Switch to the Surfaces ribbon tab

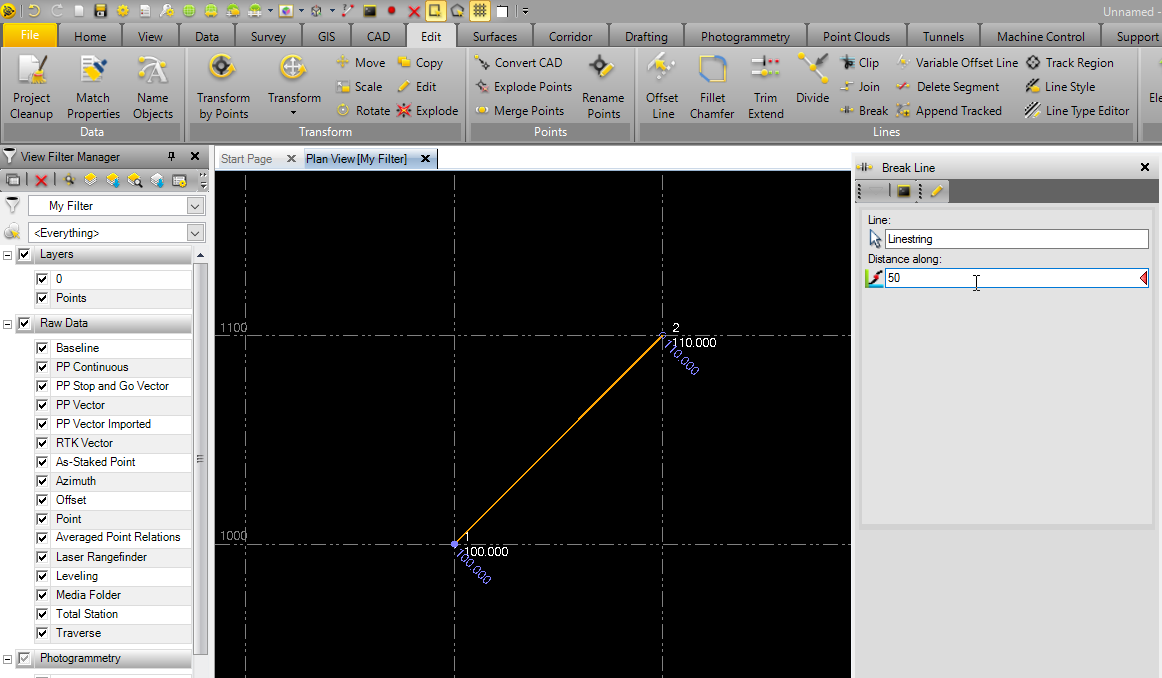click(x=495, y=37)
